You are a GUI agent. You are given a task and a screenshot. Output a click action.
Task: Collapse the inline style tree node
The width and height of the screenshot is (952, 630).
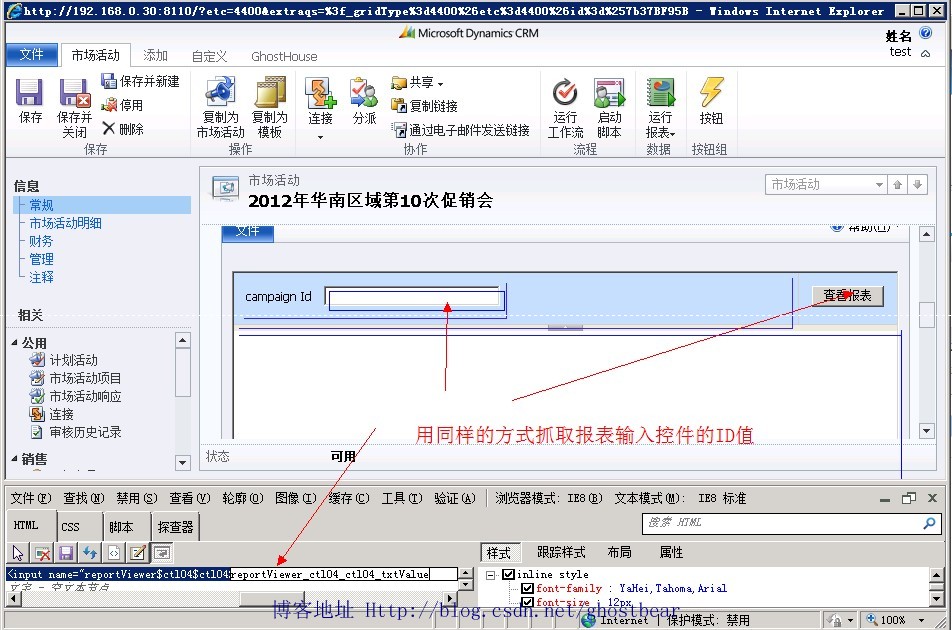[x=491, y=575]
